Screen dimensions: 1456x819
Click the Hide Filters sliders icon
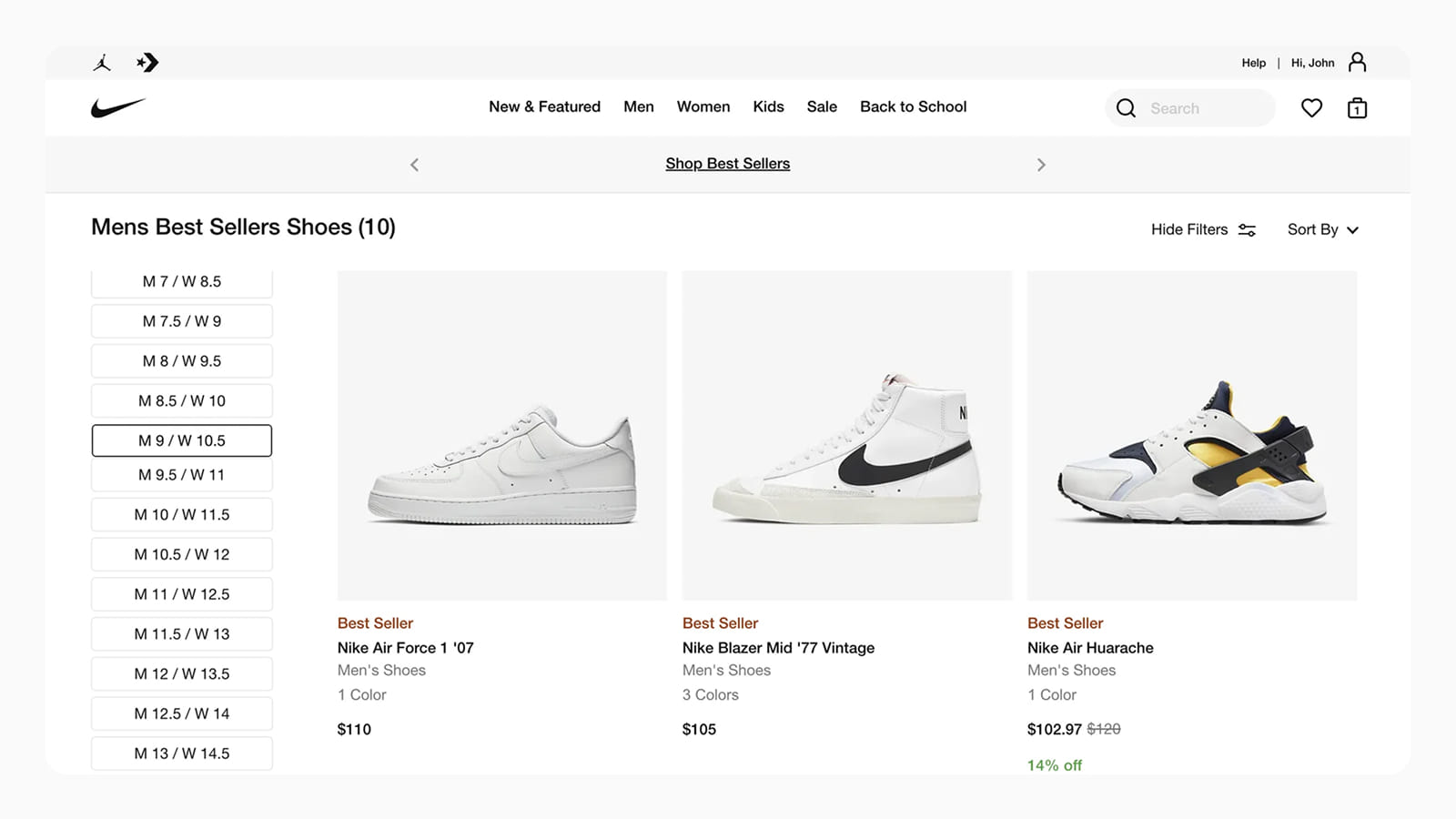pyautogui.click(x=1247, y=230)
